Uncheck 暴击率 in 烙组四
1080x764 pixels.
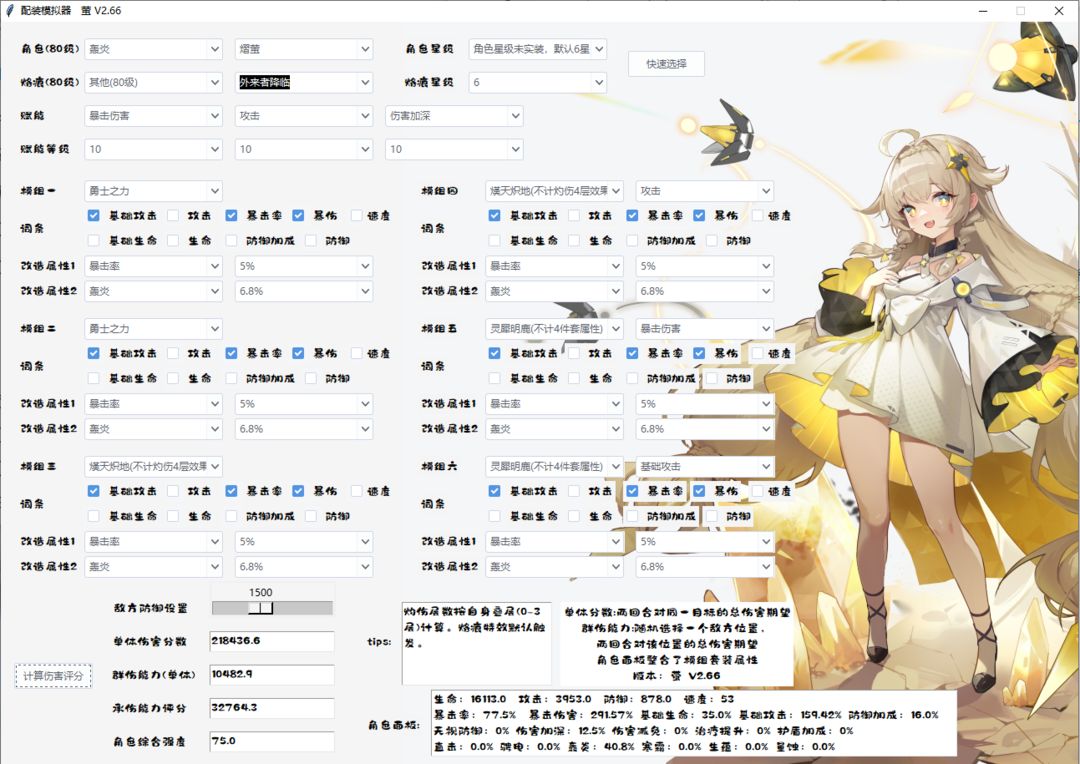point(632,216)
